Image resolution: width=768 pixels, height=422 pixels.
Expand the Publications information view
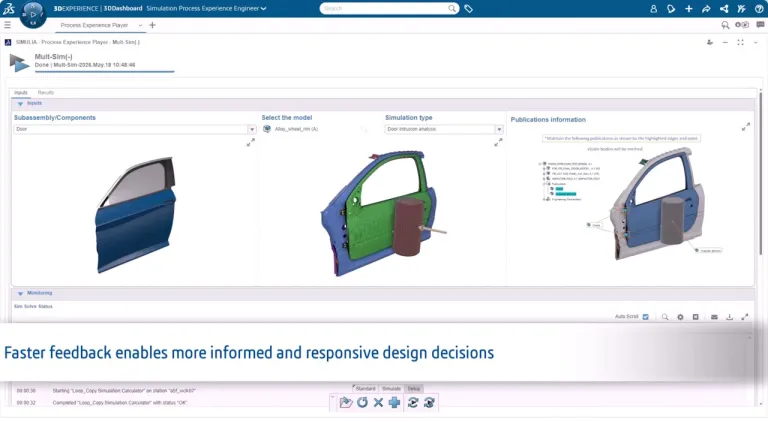click(745, 127)
